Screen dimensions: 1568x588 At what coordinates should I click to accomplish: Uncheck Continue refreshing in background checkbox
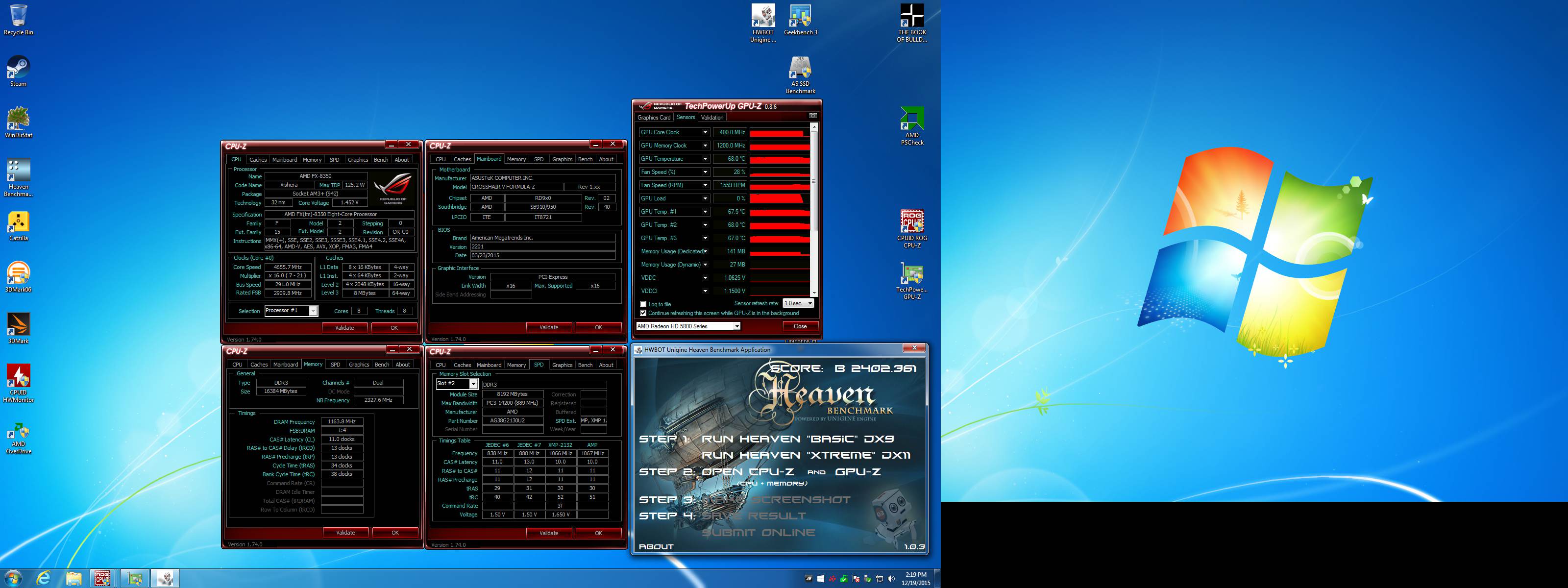point(643,313)
